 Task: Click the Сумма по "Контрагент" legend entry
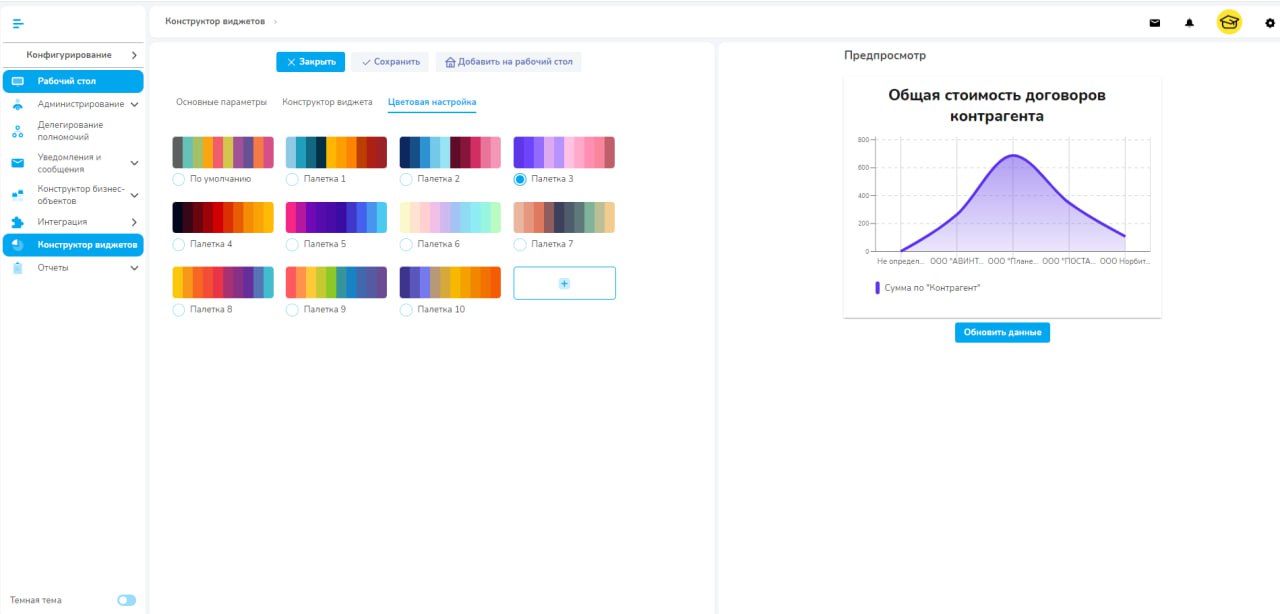pos(928,288)
